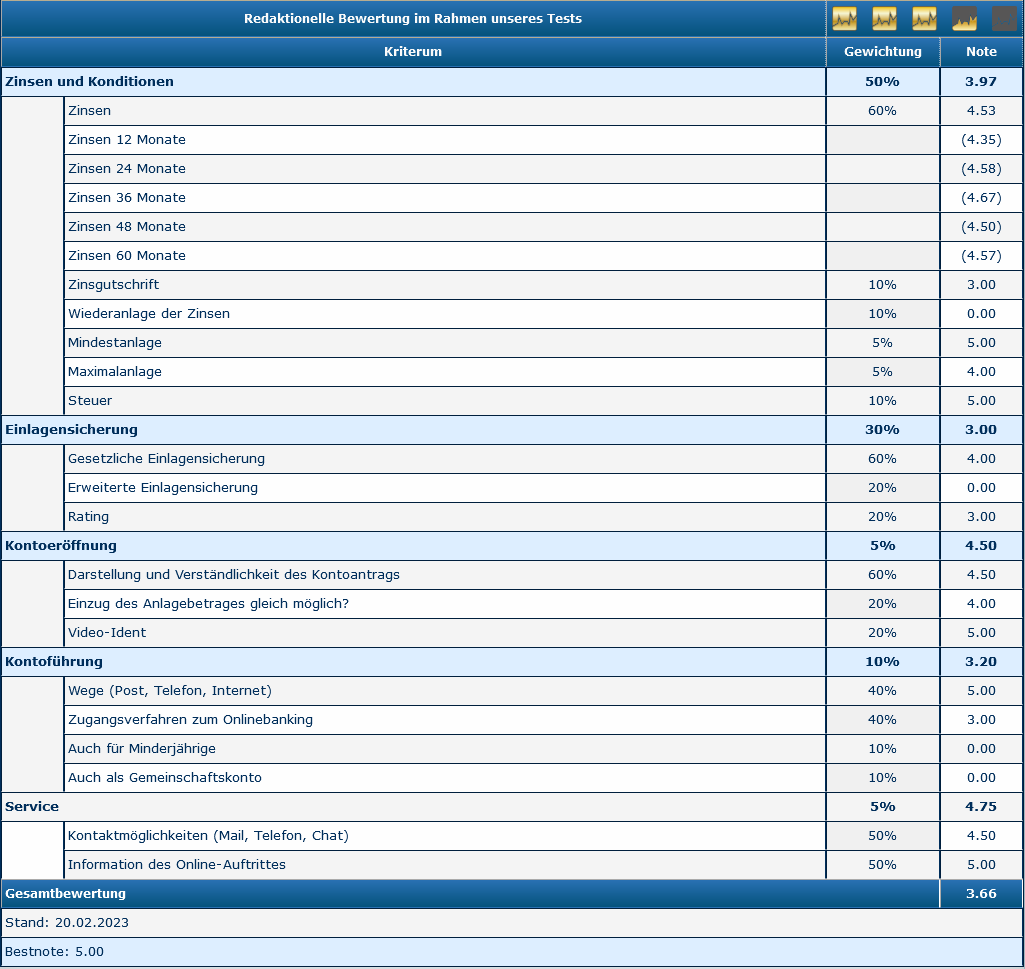Click the 'Gesamtbewertung' footer label
The height and width of the screenshot is (969, 1025).
(65, 894)
